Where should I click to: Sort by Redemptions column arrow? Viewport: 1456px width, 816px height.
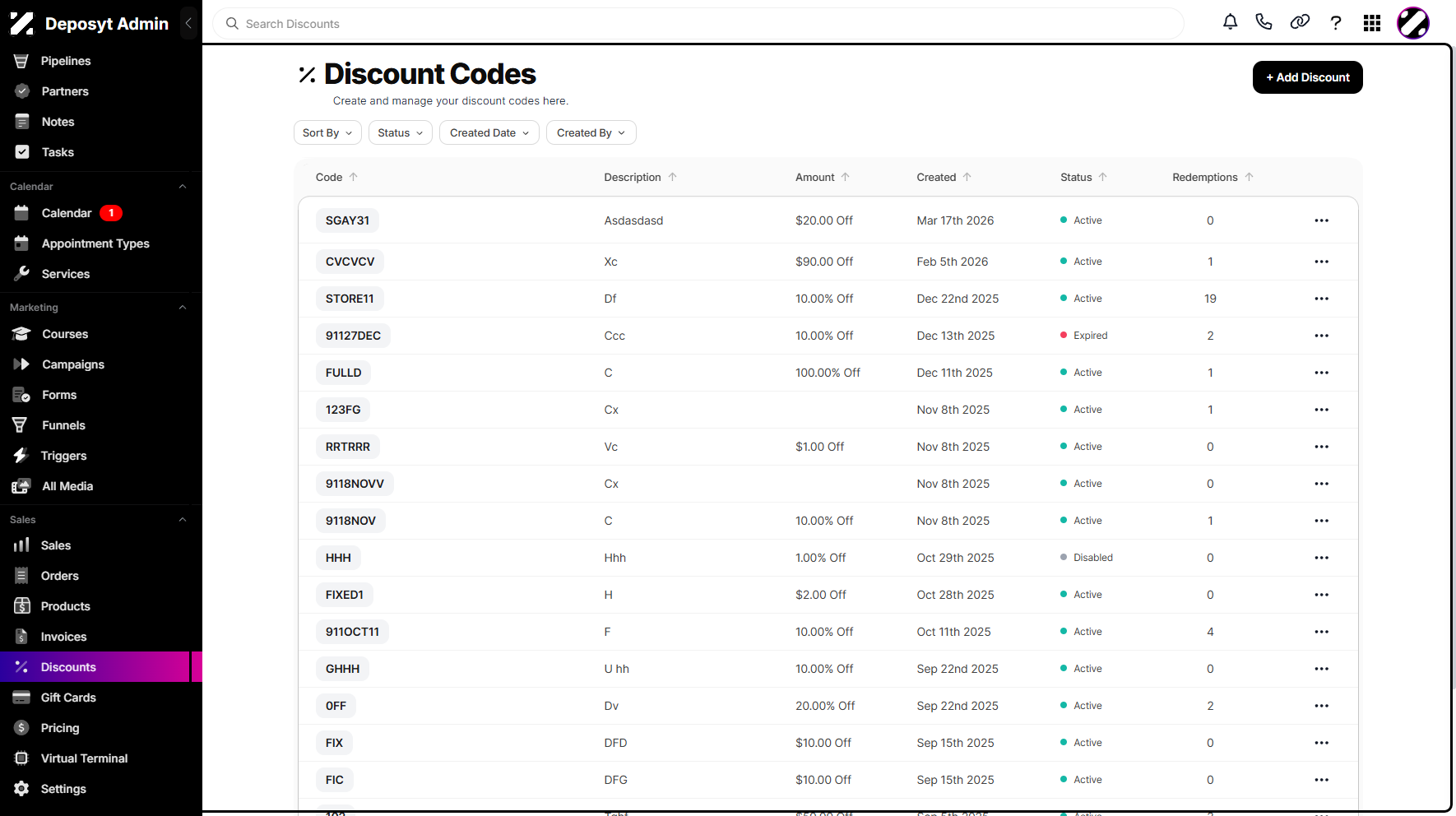tap(1250, 177)
